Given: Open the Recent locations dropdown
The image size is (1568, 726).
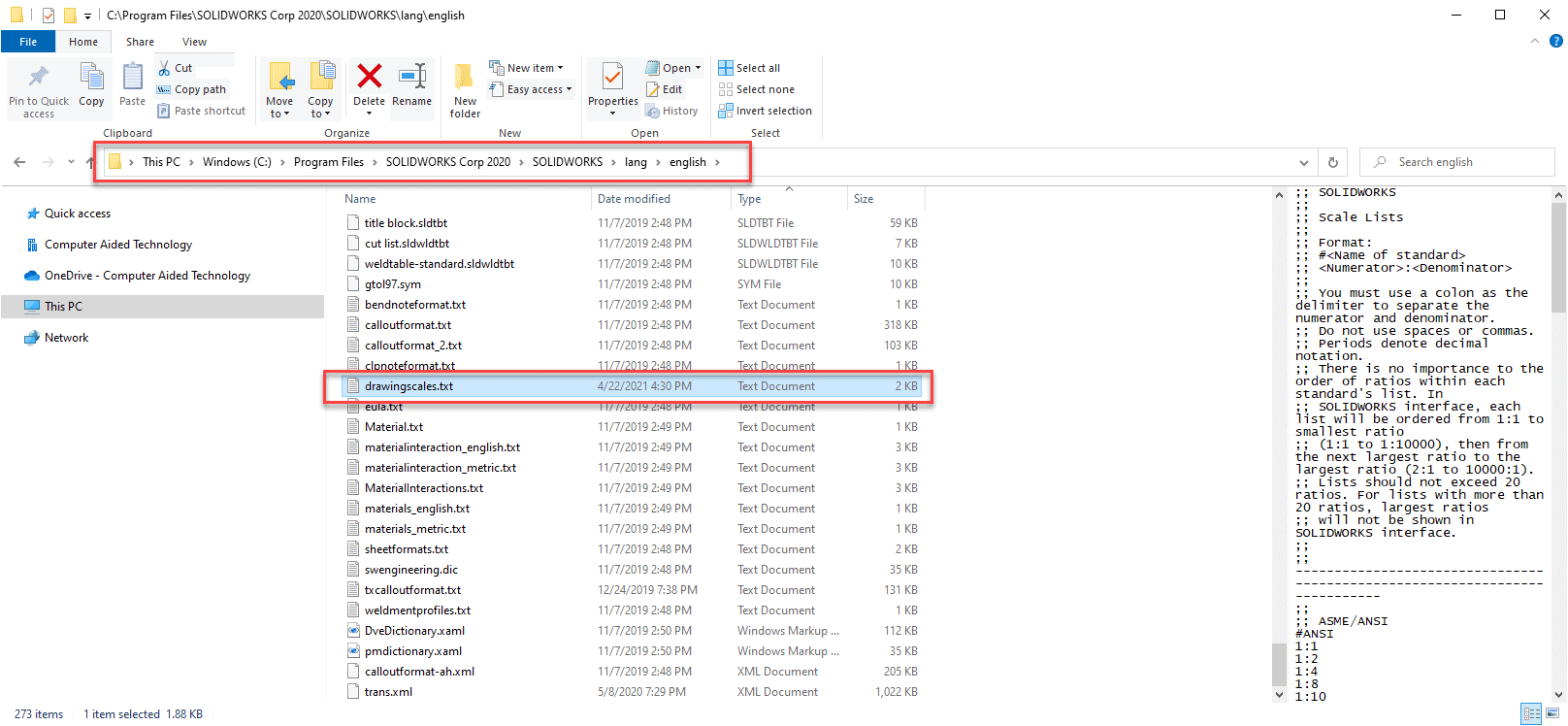Looking at the screenshot, I should [71, 162].
